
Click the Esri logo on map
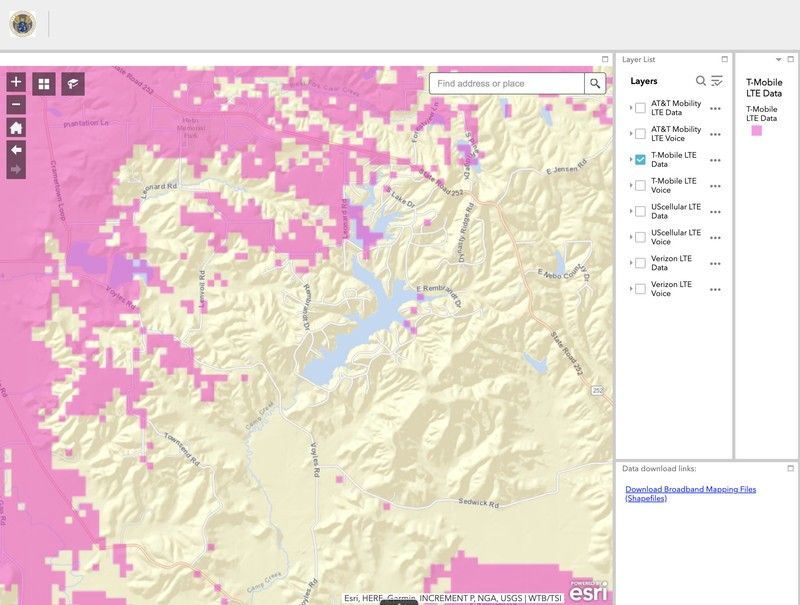pos(588,591)
